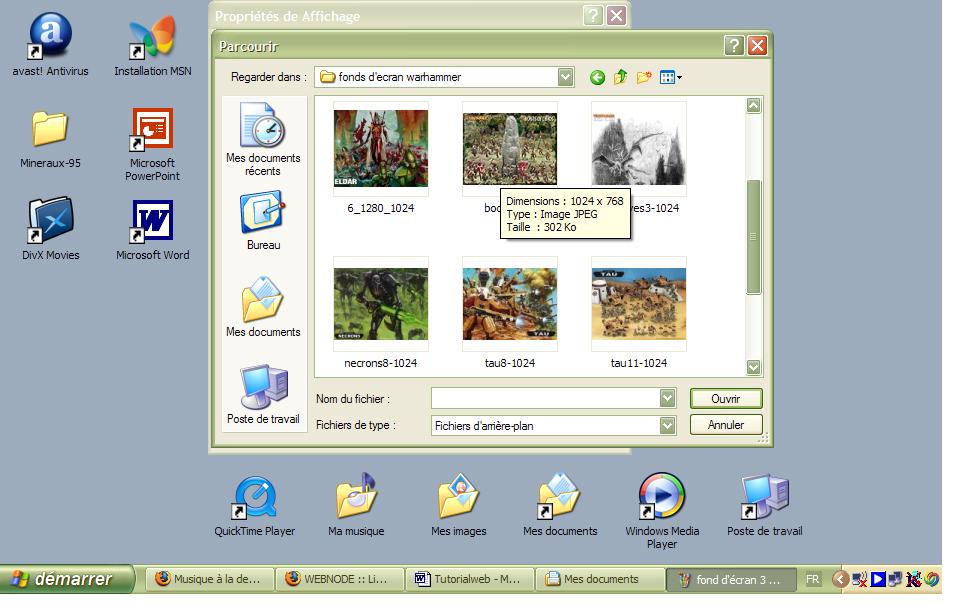This screenshot has height=603, width=954.
Task: Click the Annuler button
Action: pyautogui.click(x=726, y=425)
